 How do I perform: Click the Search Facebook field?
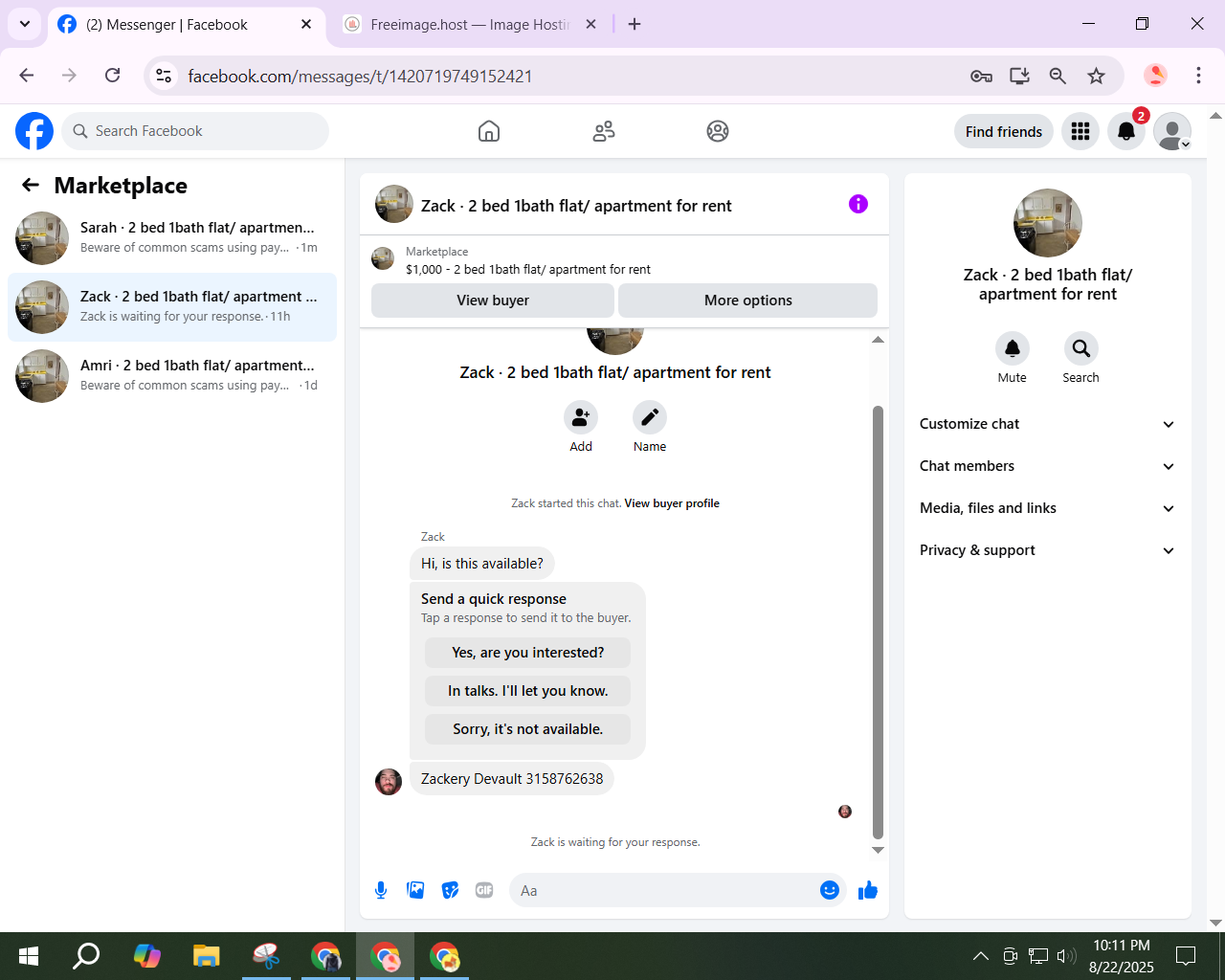point(195,131)
